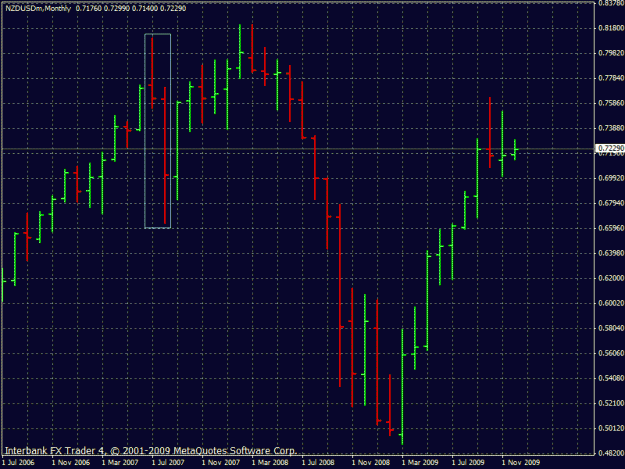Viewport: 625px width, 469px height.
Task: Select the current price label 0.72290
Action: pos(611,148)
